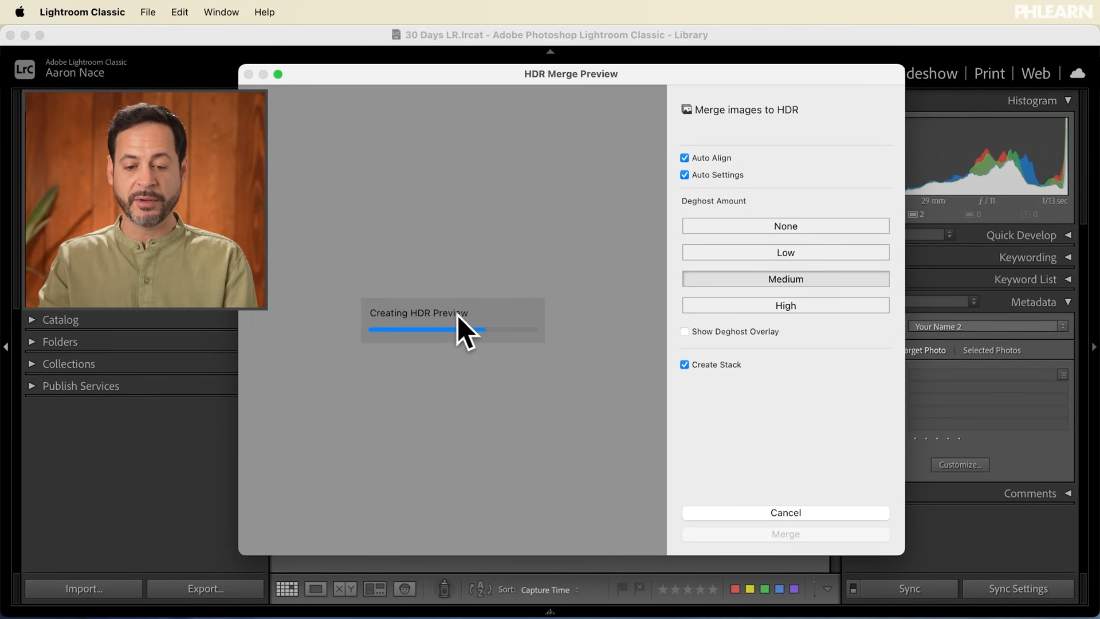Switch to Compare XY view
The image size is (1100, 619).
pyautogui.click(x=344, y=589)
